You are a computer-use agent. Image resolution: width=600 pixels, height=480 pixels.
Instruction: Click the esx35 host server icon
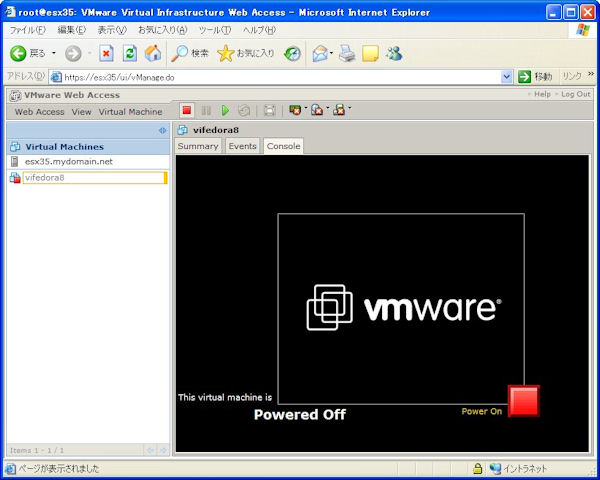tap(15, 162)
